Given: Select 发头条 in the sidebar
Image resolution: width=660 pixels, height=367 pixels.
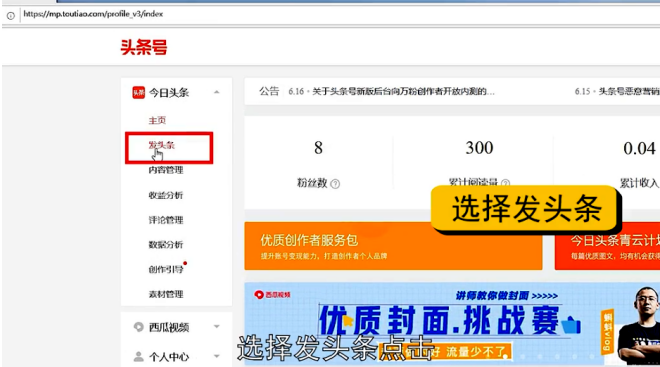Looking at the screenshot, I should [x=161, y=145].
